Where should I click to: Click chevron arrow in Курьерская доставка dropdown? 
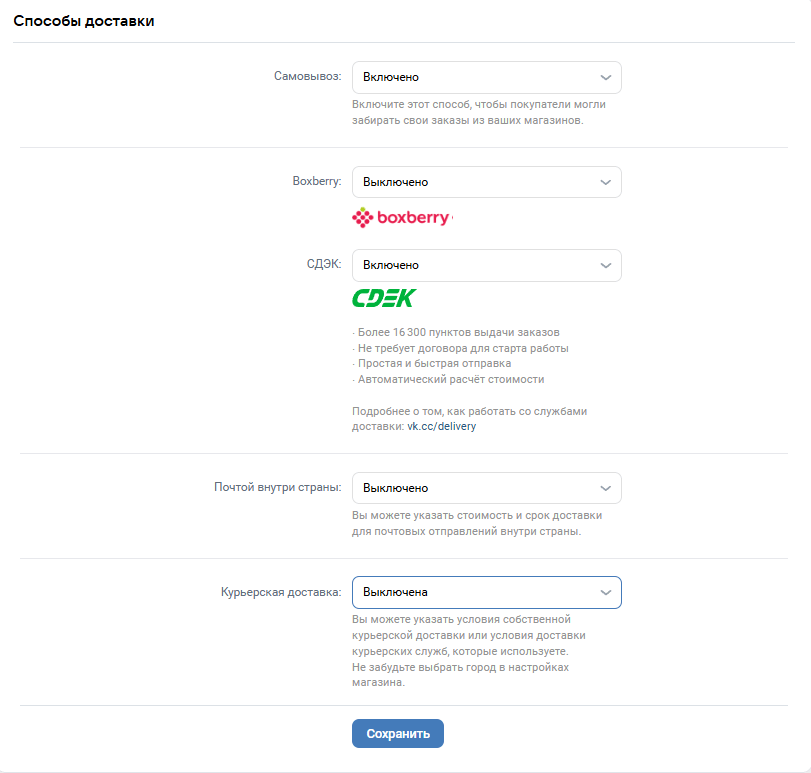[x=606, y=593]
